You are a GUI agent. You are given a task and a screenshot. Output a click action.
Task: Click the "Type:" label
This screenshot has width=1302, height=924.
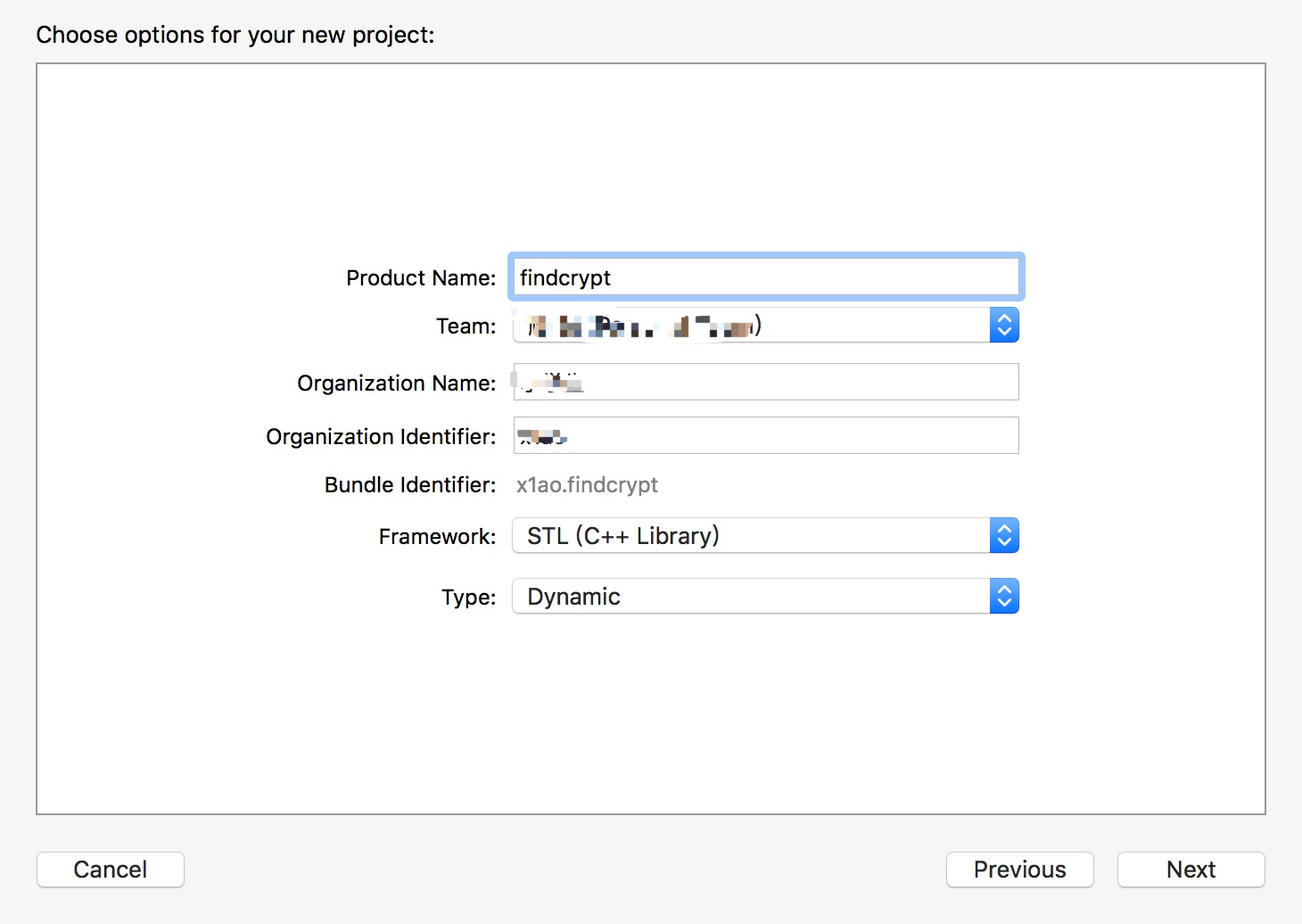468,598
